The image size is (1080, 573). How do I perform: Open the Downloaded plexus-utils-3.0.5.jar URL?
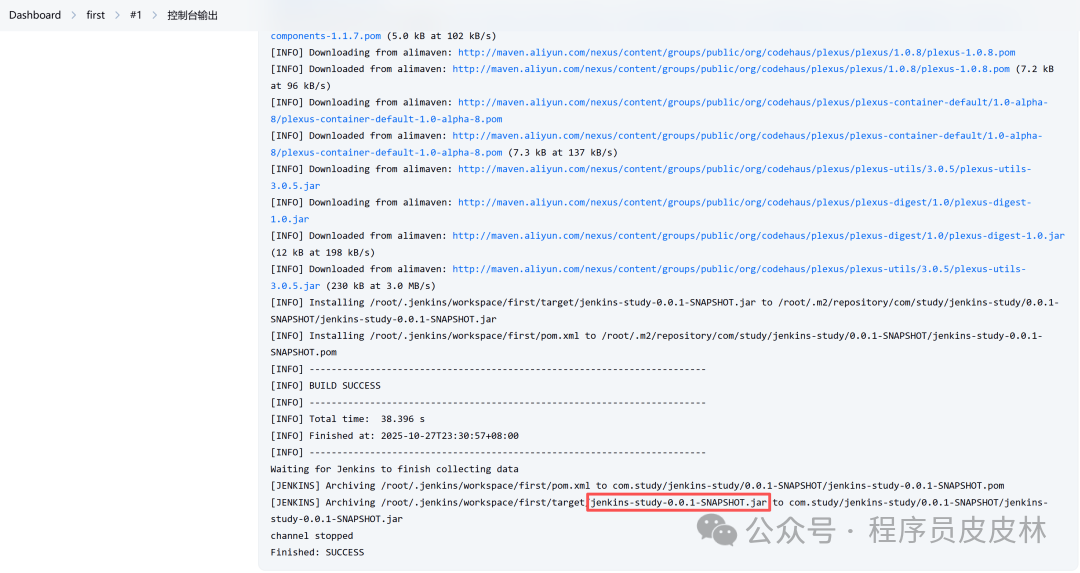coord(648,277)
